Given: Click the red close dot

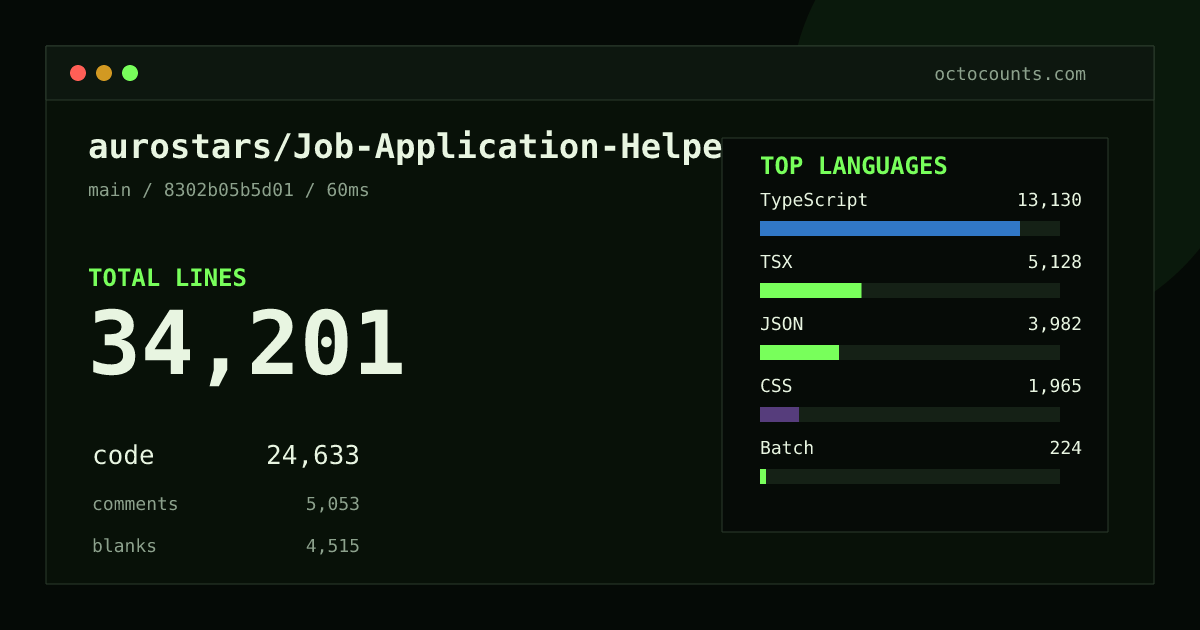Looking at the screenshot, I should tap(78, 73).
